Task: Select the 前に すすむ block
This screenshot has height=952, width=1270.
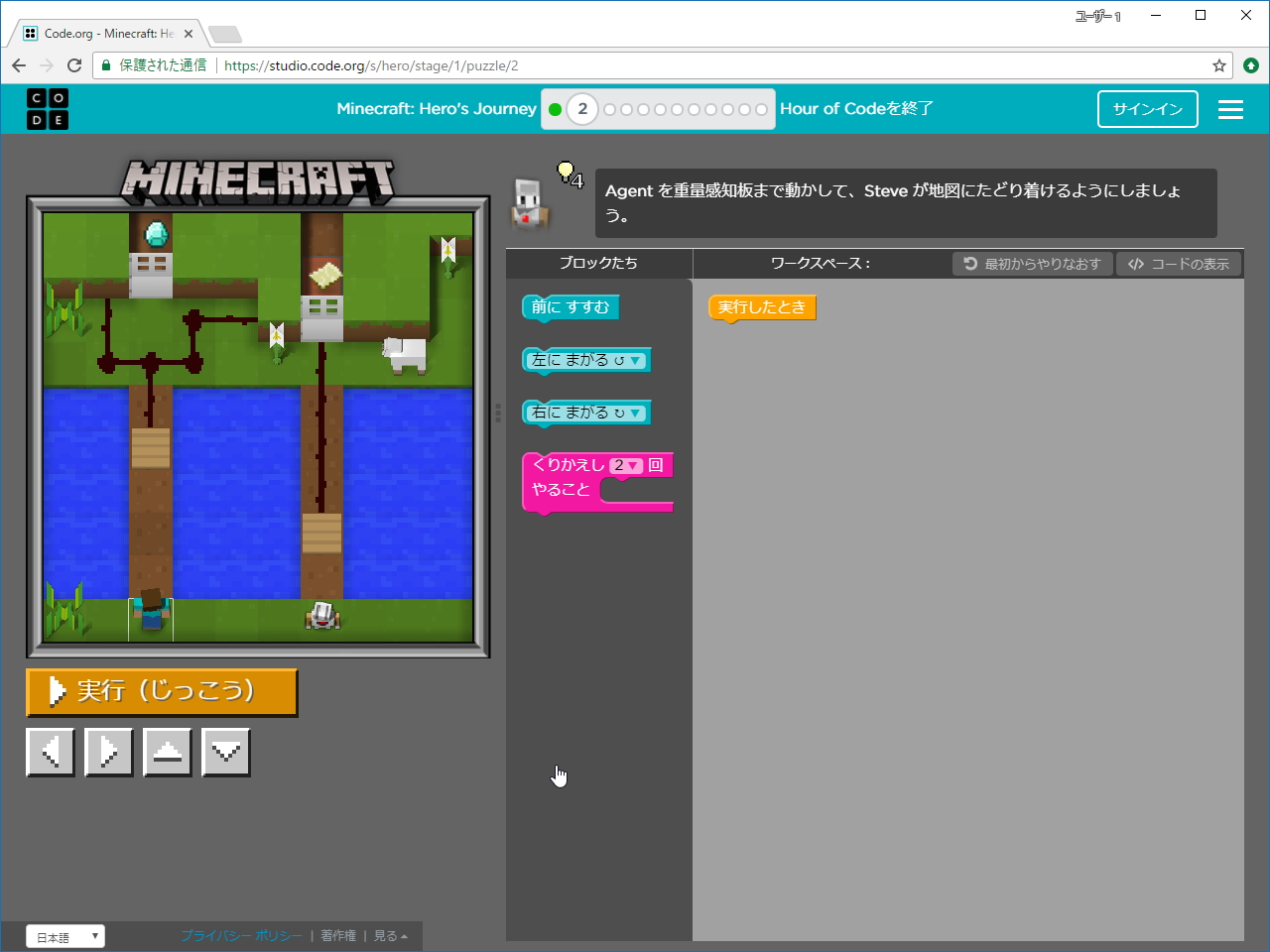Action: (570, 307)
